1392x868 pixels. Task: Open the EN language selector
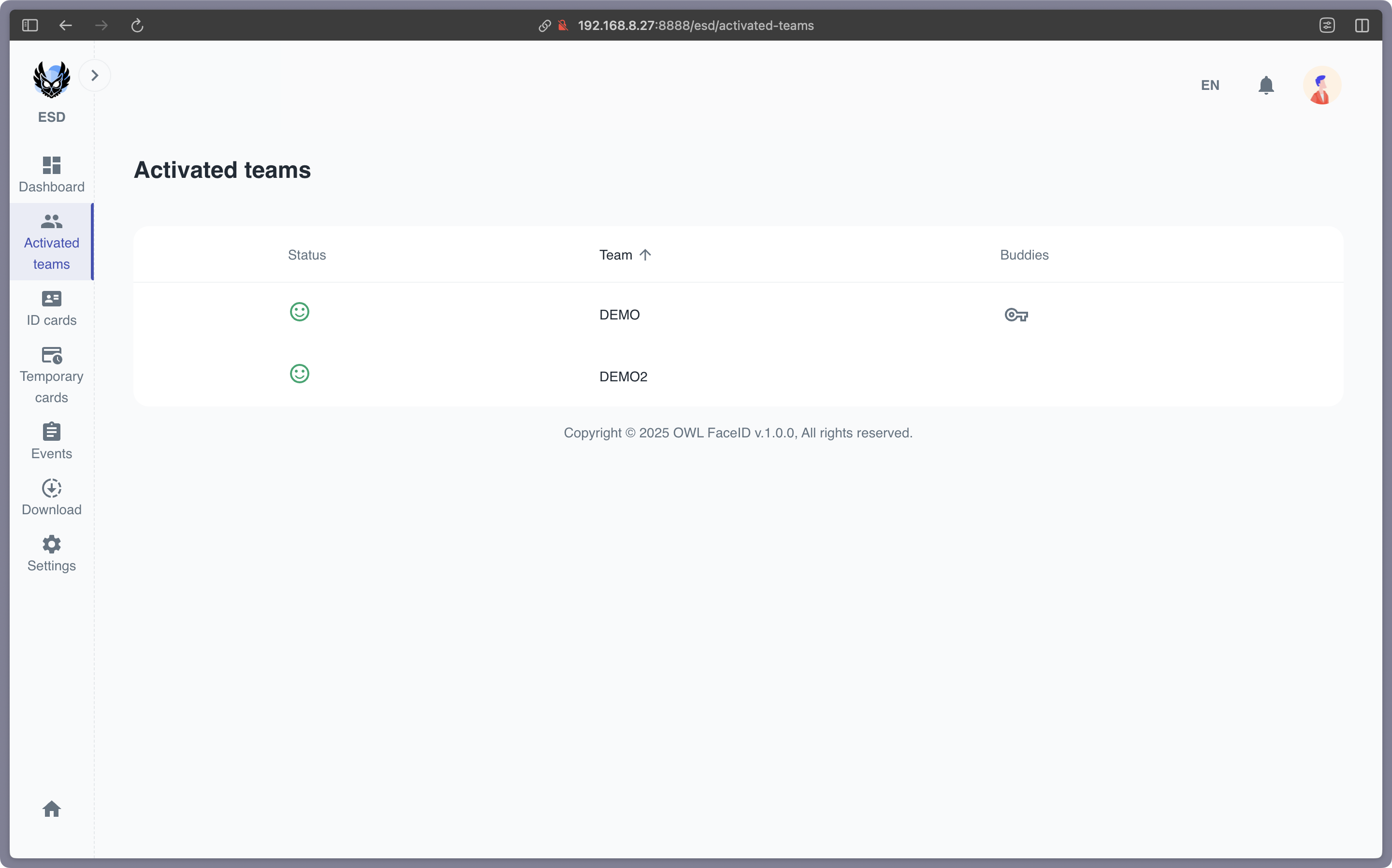pyautogui.click(x=1209, y=86)
